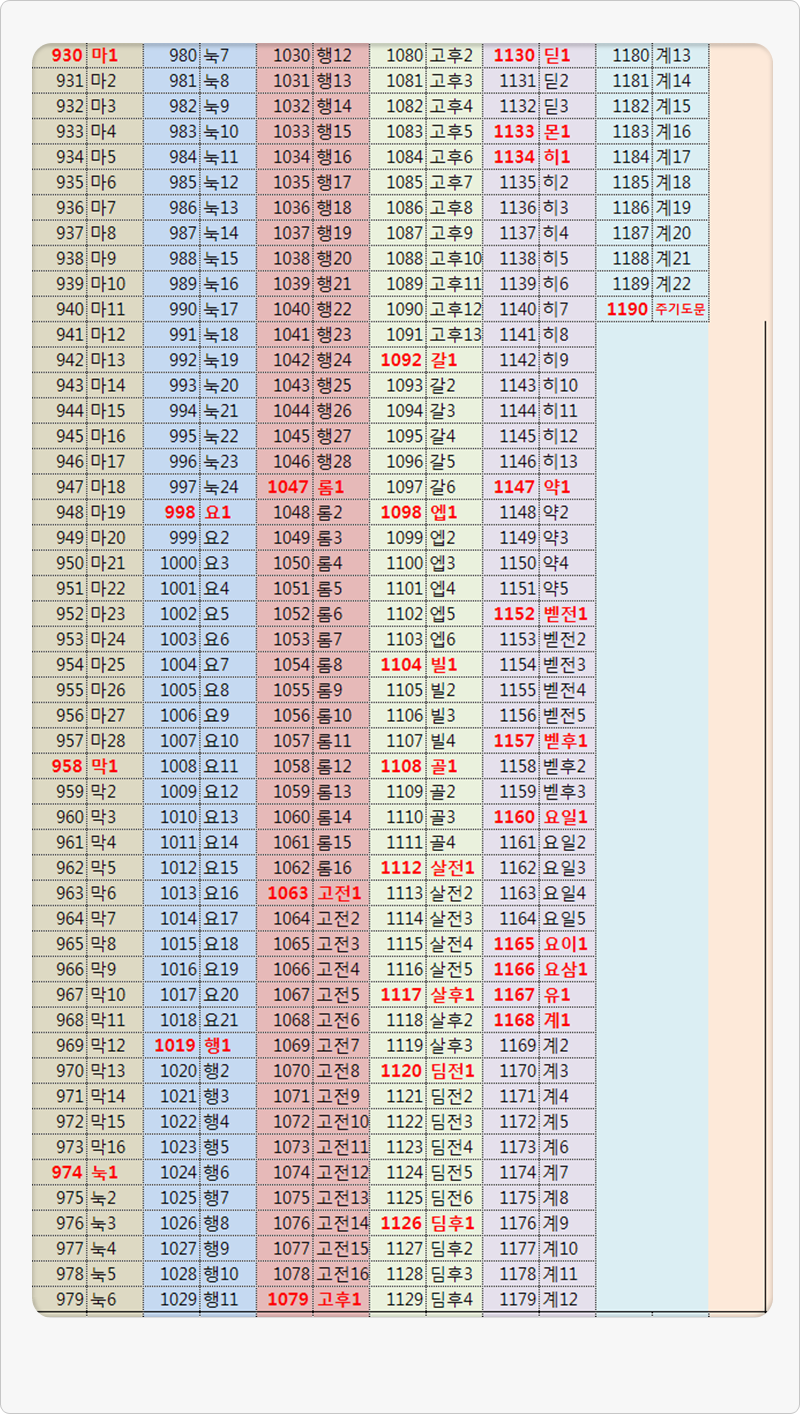
Task: Click the red number 1190
Action: click(625, 309)
